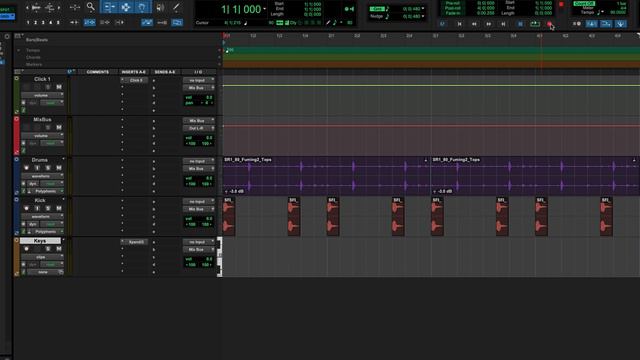Viewport: 640px width, 360px height.
Task: Toggle the Online button in transport
Action: click(x=442, y=24)
